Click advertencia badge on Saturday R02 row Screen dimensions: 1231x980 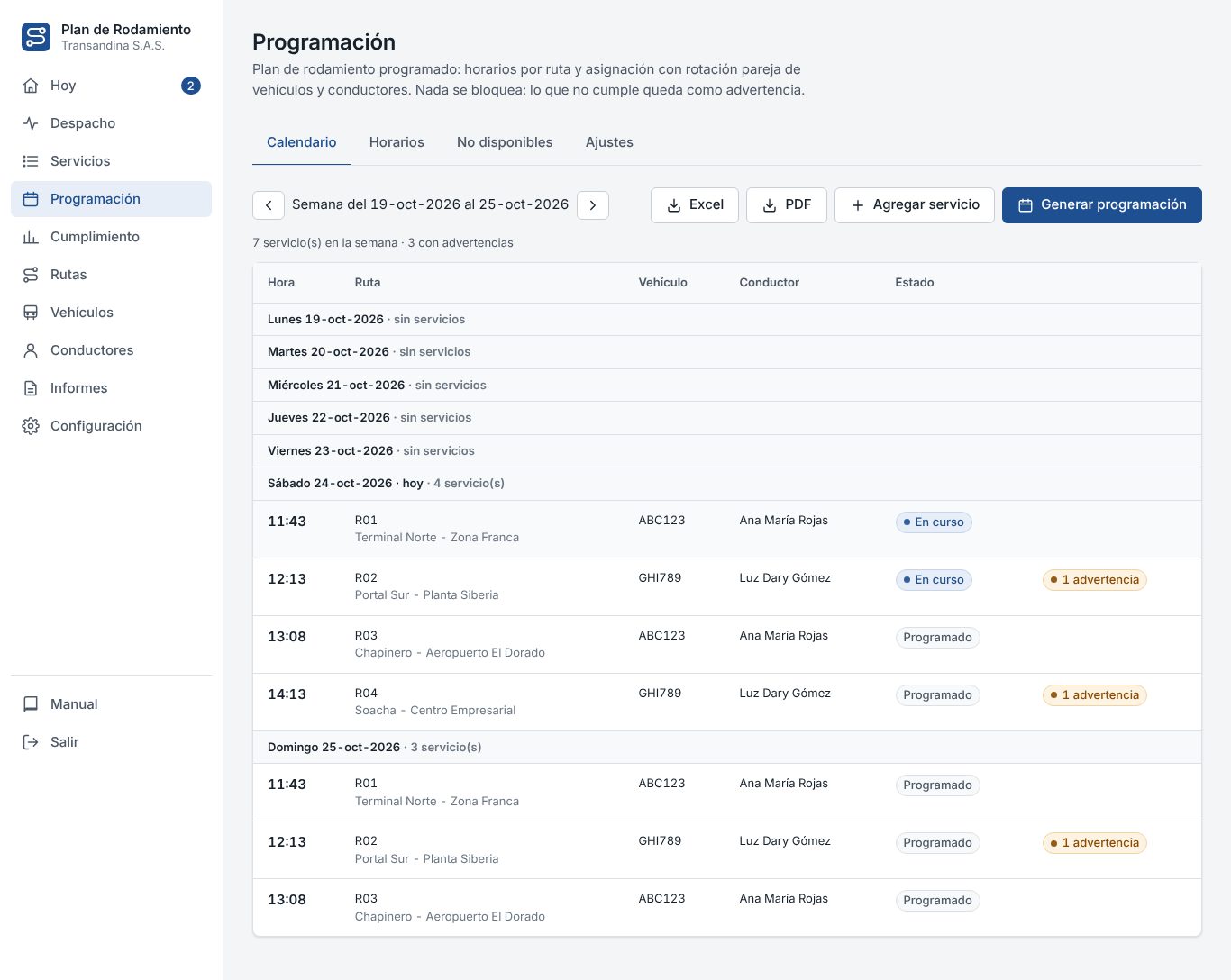(1095, 580)
